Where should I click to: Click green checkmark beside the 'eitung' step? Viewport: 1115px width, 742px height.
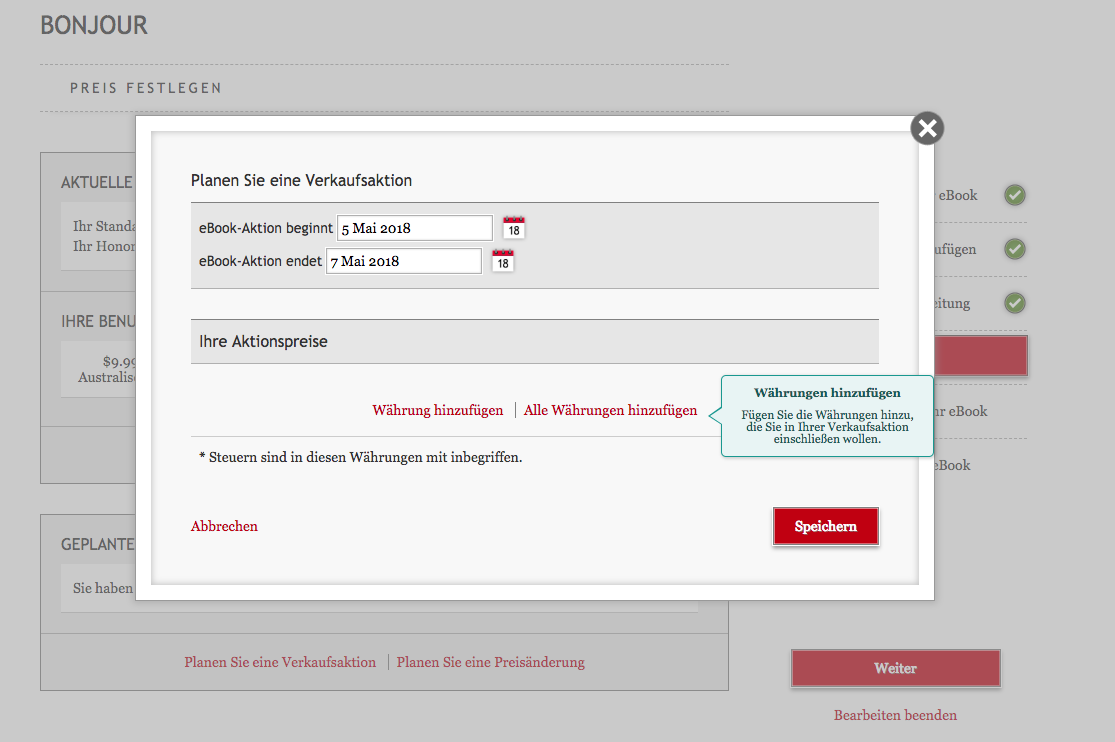pyautogui.click(x=1015, y=303)
